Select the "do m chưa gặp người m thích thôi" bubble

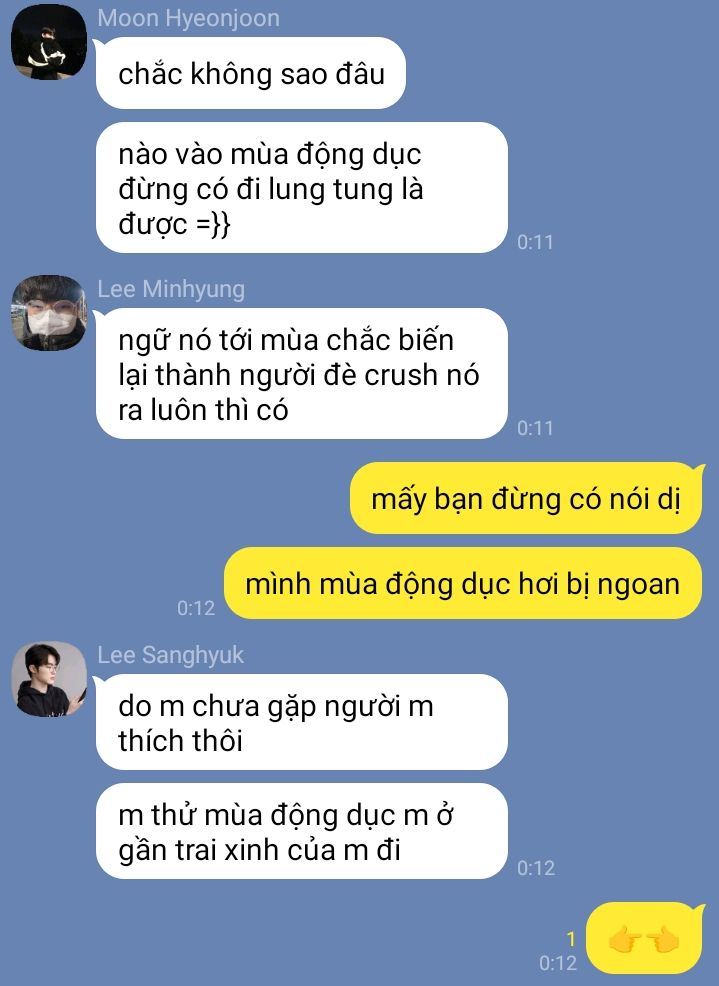click(301, 722)
